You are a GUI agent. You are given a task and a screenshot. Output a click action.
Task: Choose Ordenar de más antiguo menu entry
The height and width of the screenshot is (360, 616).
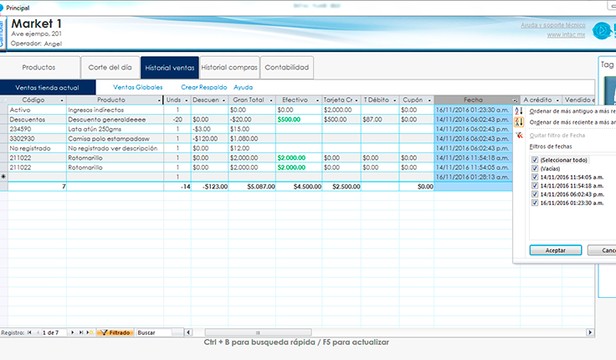(572, 111)
